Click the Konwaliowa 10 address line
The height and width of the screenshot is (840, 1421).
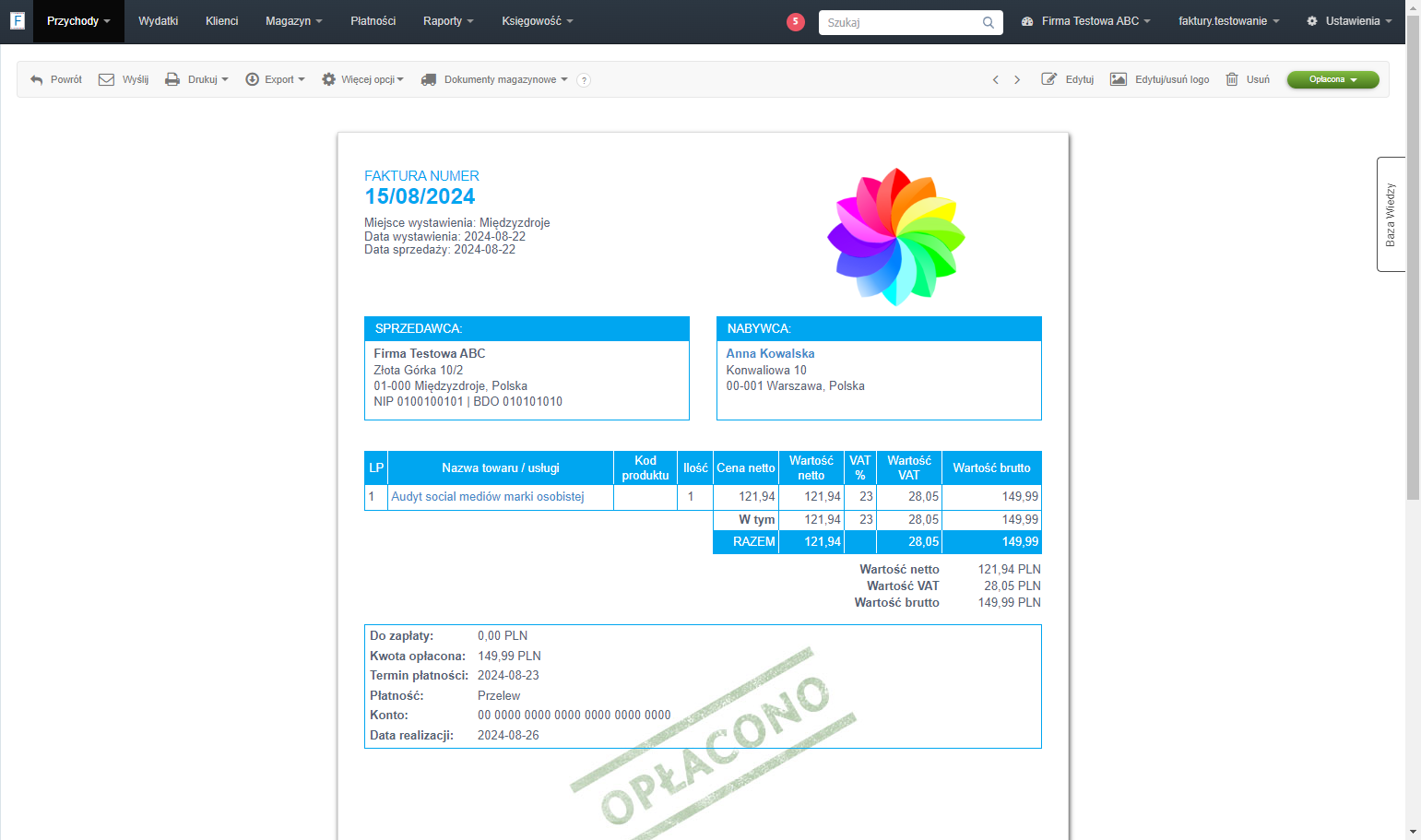(x=766, y=370)
